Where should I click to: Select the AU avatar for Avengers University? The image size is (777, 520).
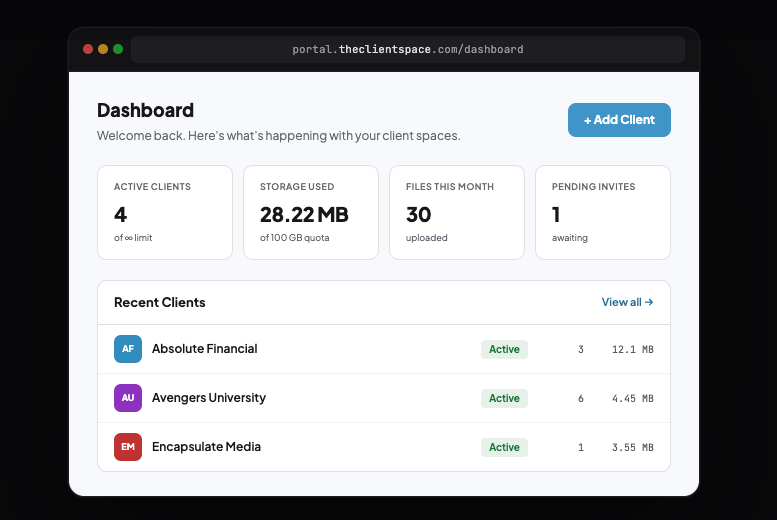click(128, 398)
